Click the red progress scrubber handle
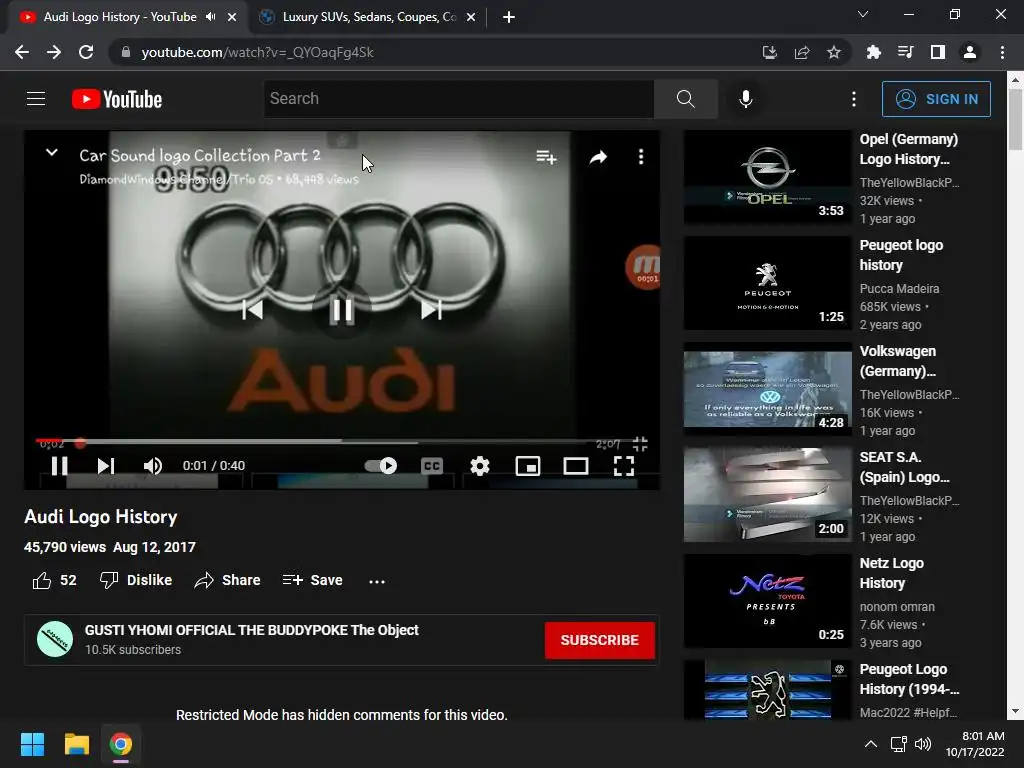 pos(80,443)
